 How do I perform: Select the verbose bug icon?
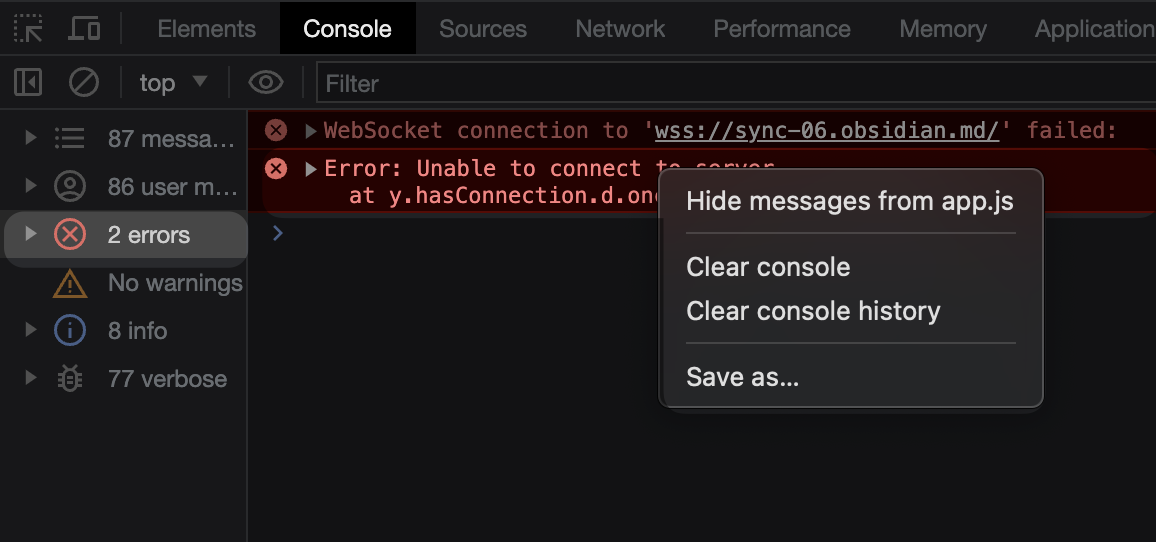click(69, 378)
